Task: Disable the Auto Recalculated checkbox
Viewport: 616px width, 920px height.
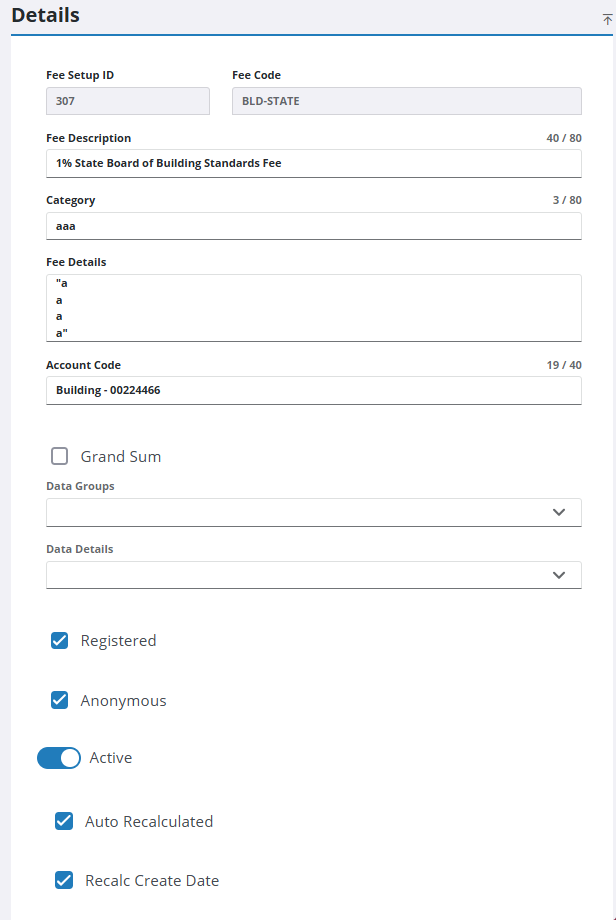Action: [64, 822]
